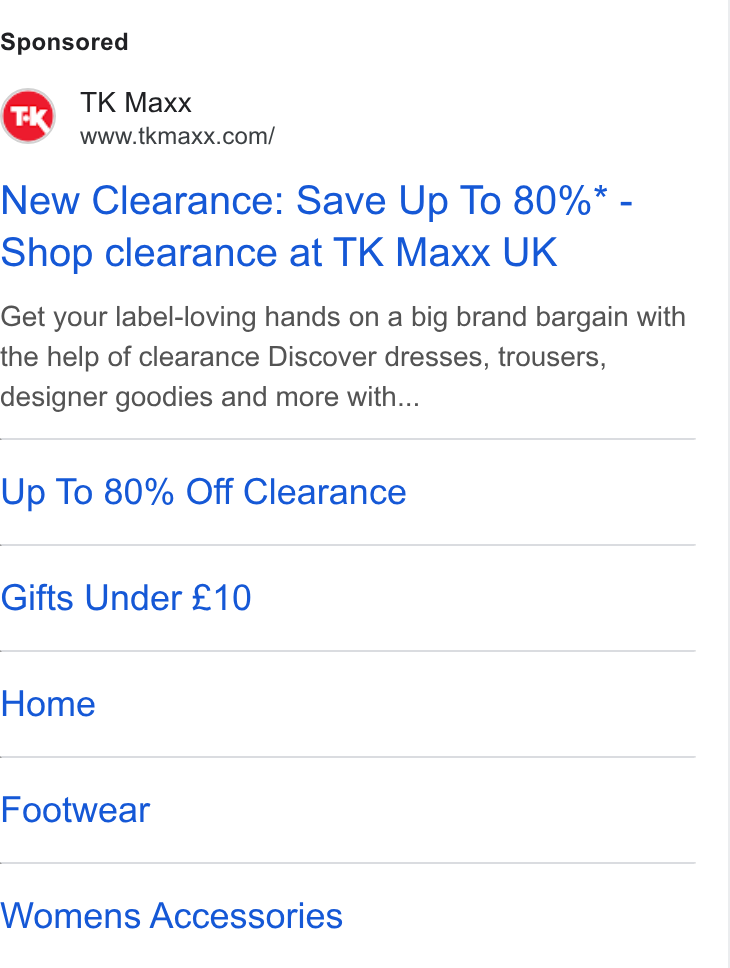Click the '80%*' in the blue headline
730x968 pixels.
click(560, 201)
